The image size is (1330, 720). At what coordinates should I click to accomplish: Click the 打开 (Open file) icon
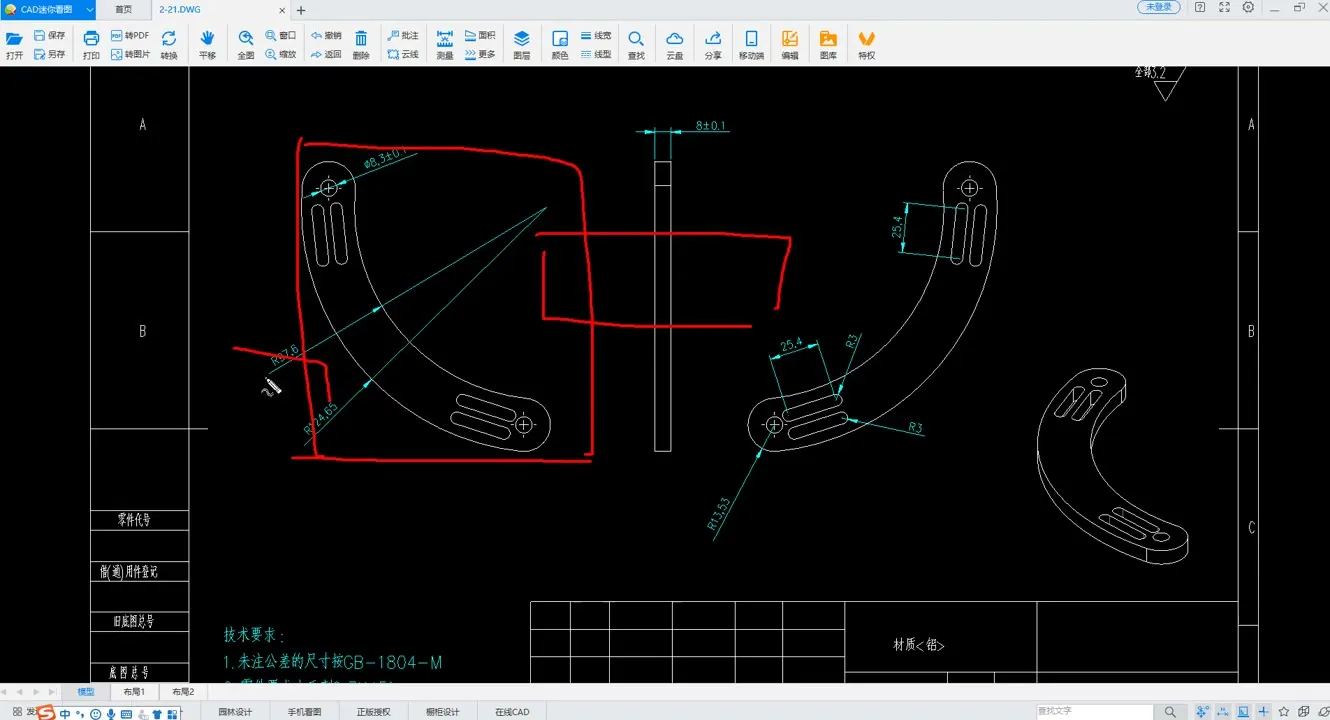14,44
